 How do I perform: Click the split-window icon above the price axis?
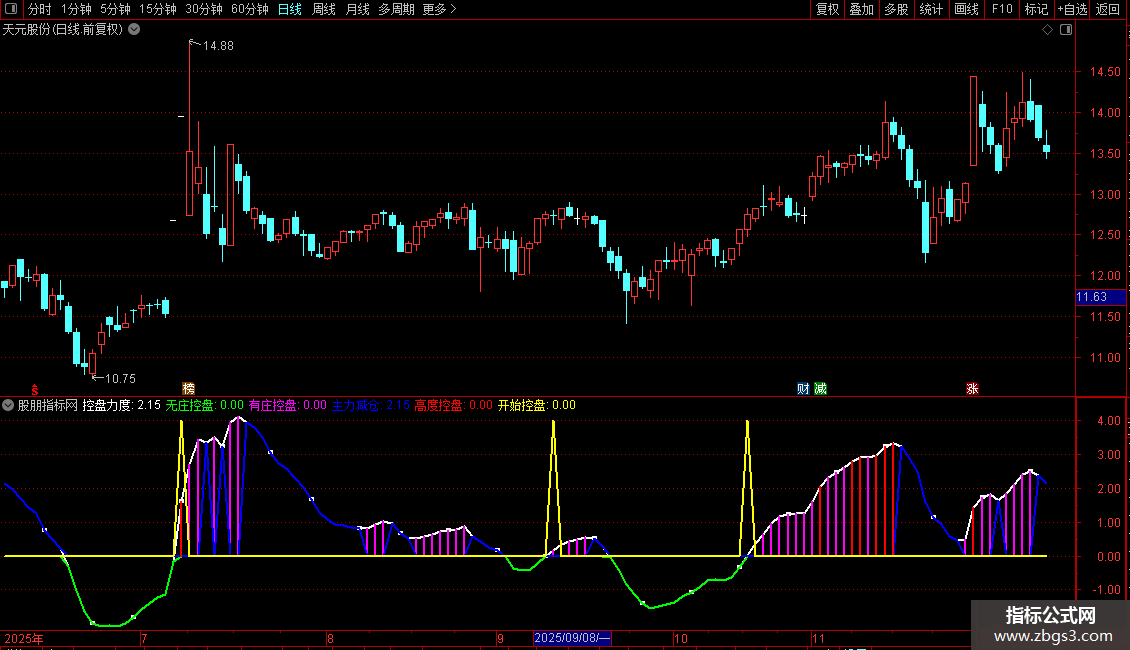click(x=1066, y=30)
